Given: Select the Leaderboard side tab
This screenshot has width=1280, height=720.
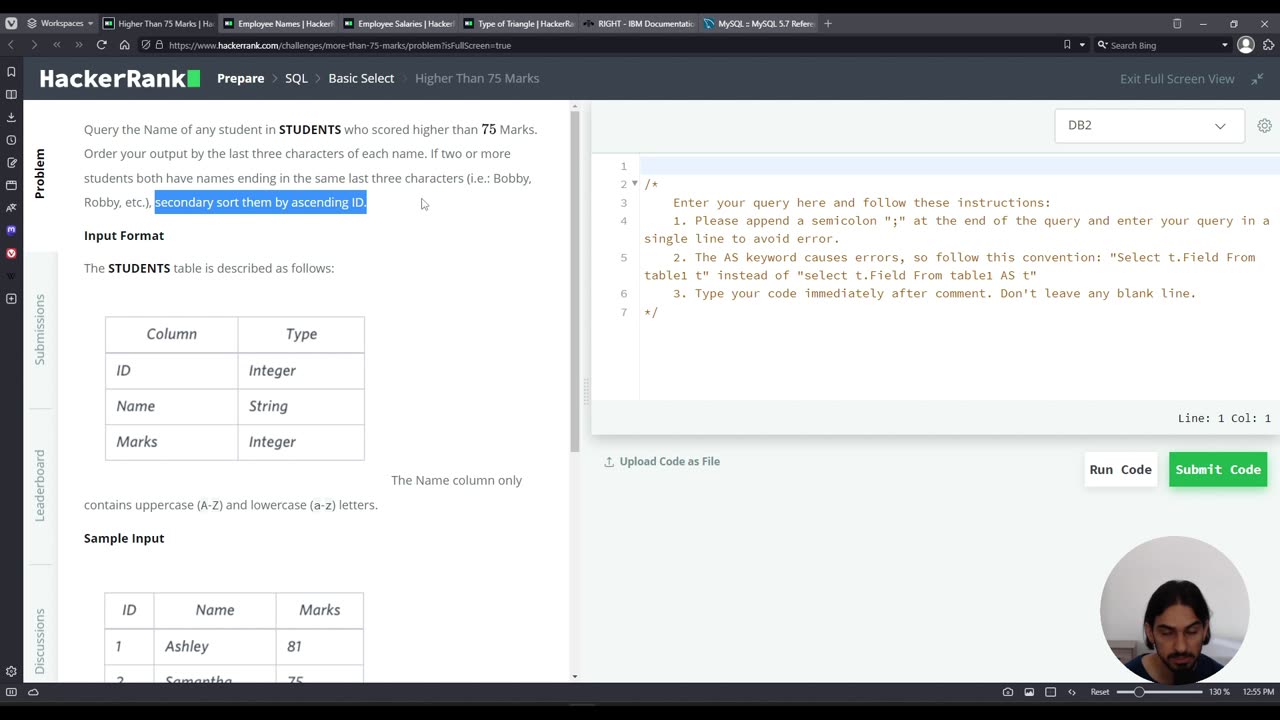Looking at the screenshot, I should (40, 485).
